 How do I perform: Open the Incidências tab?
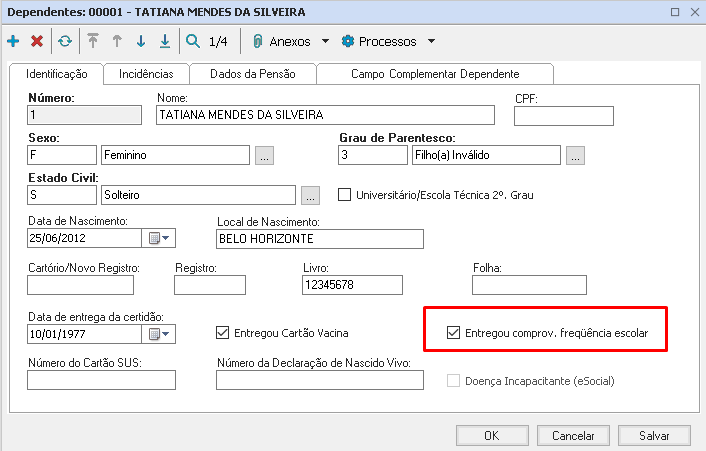(146, 74)
